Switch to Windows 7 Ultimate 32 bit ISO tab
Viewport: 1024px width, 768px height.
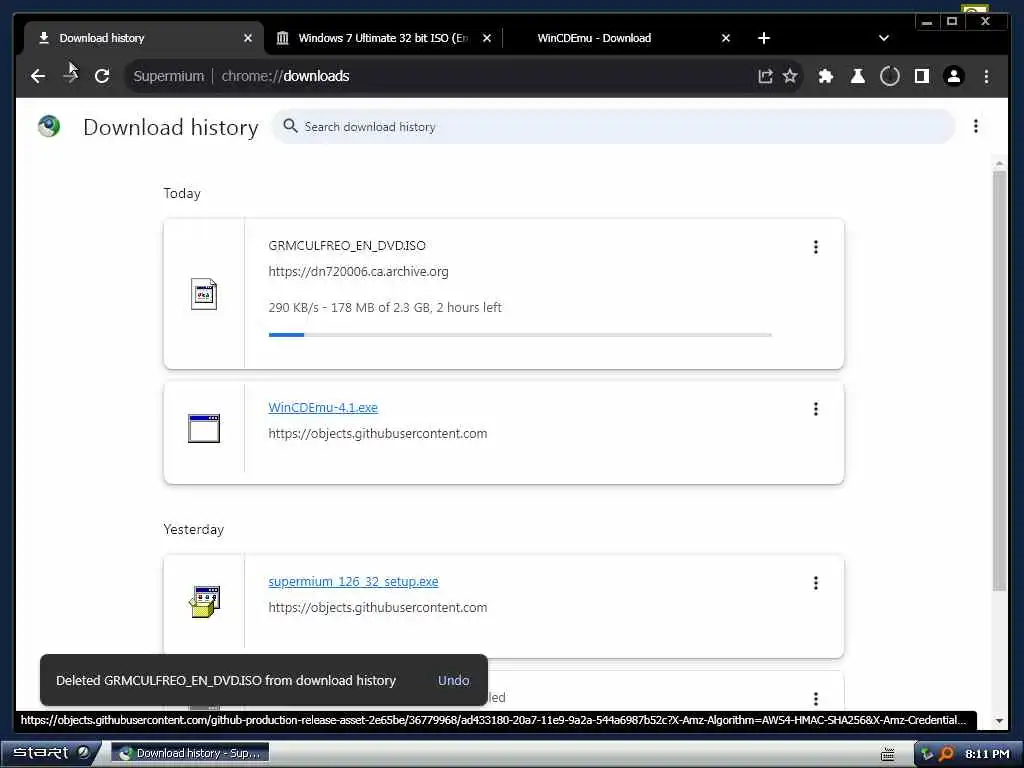click(383, 38)
